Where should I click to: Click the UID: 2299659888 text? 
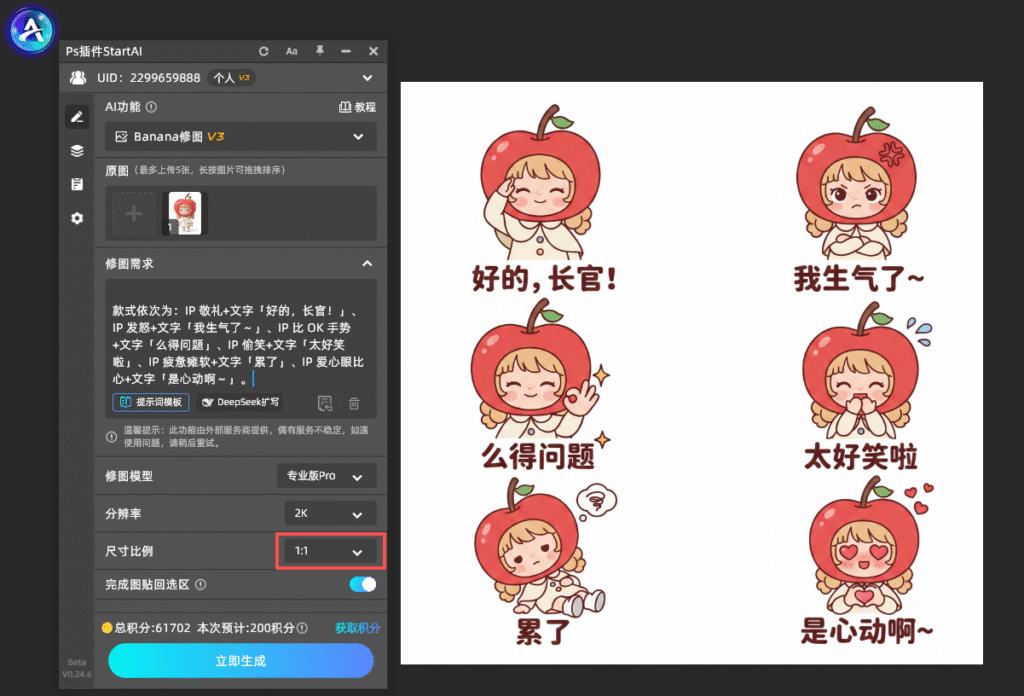pos(149,78)
